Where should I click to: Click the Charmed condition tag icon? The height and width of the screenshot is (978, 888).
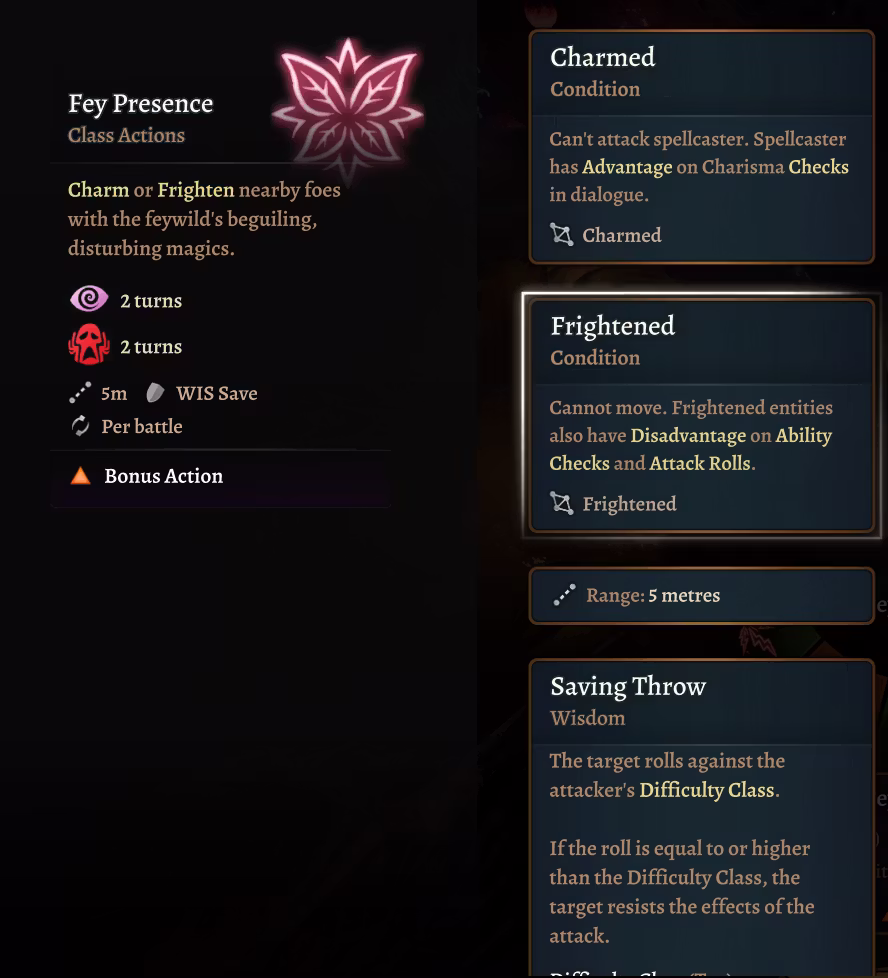coord(563,235)
